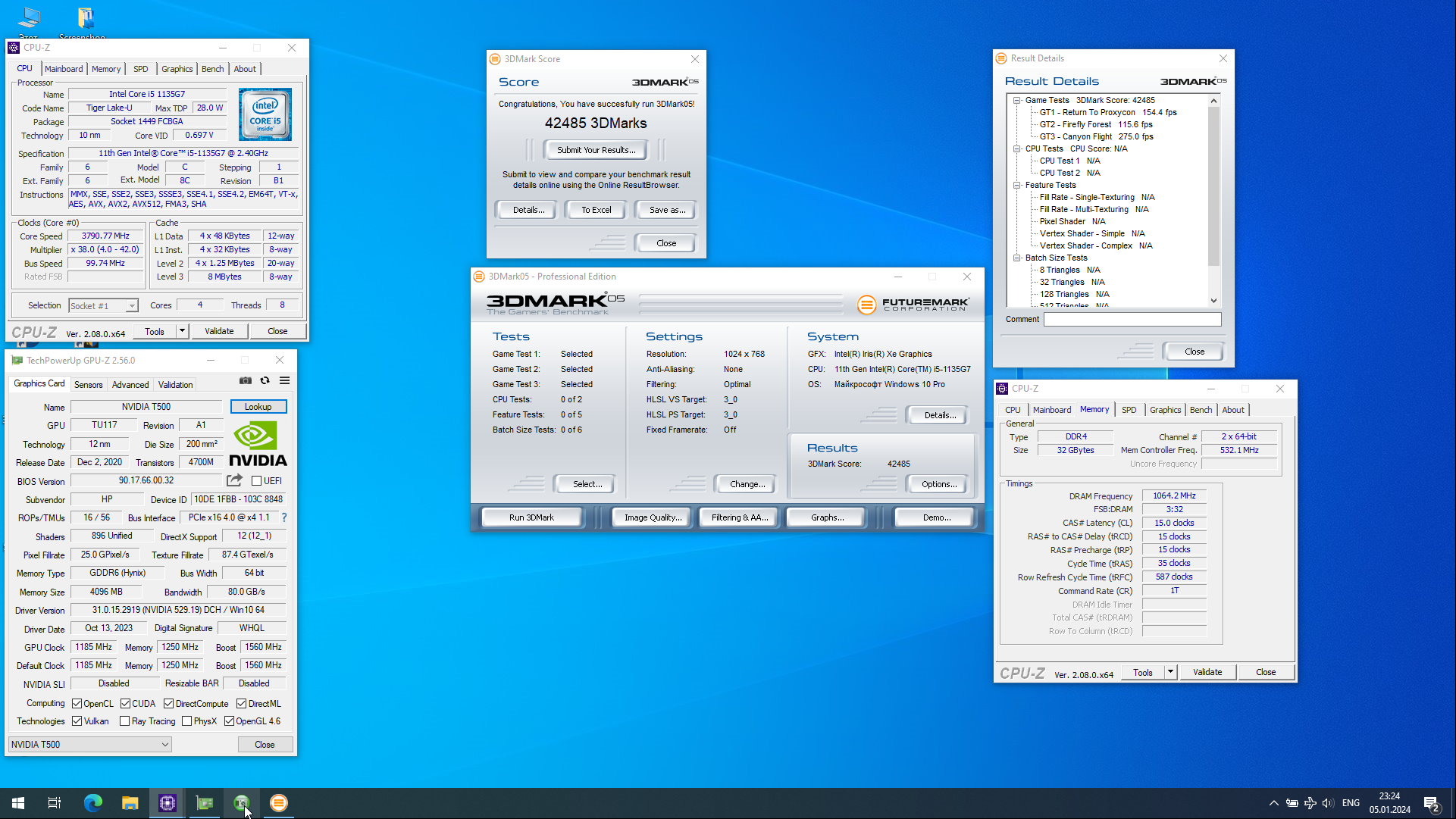The height and width of the screenshot is (819, 1456).
Task: Click Submit Your Results button
Action: 596,150
